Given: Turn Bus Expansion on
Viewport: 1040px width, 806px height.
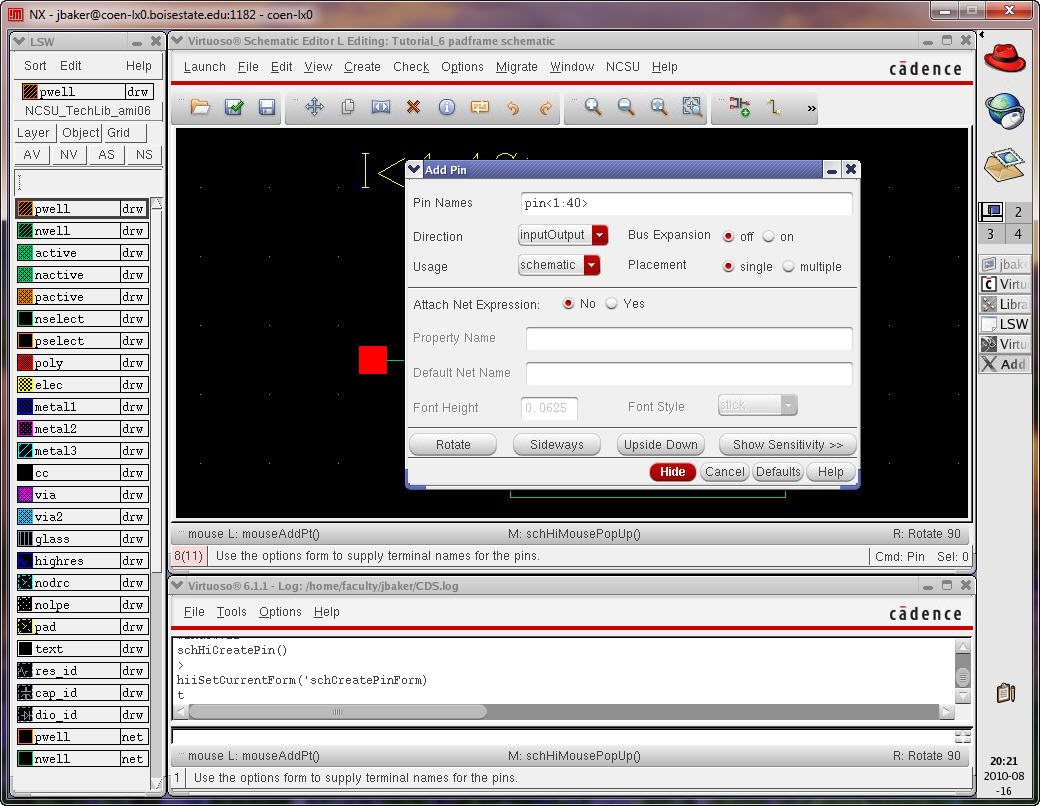Looking at the screenshot, I should click(x=769, y=237).
